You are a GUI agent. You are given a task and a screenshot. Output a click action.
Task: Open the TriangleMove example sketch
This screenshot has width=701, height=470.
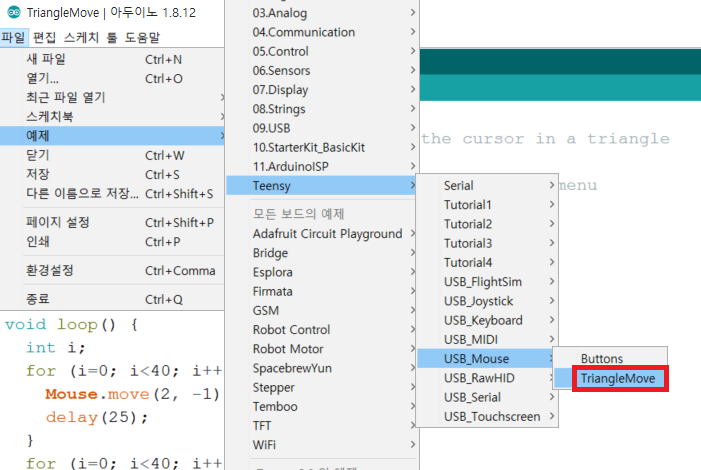click(611, 378)
